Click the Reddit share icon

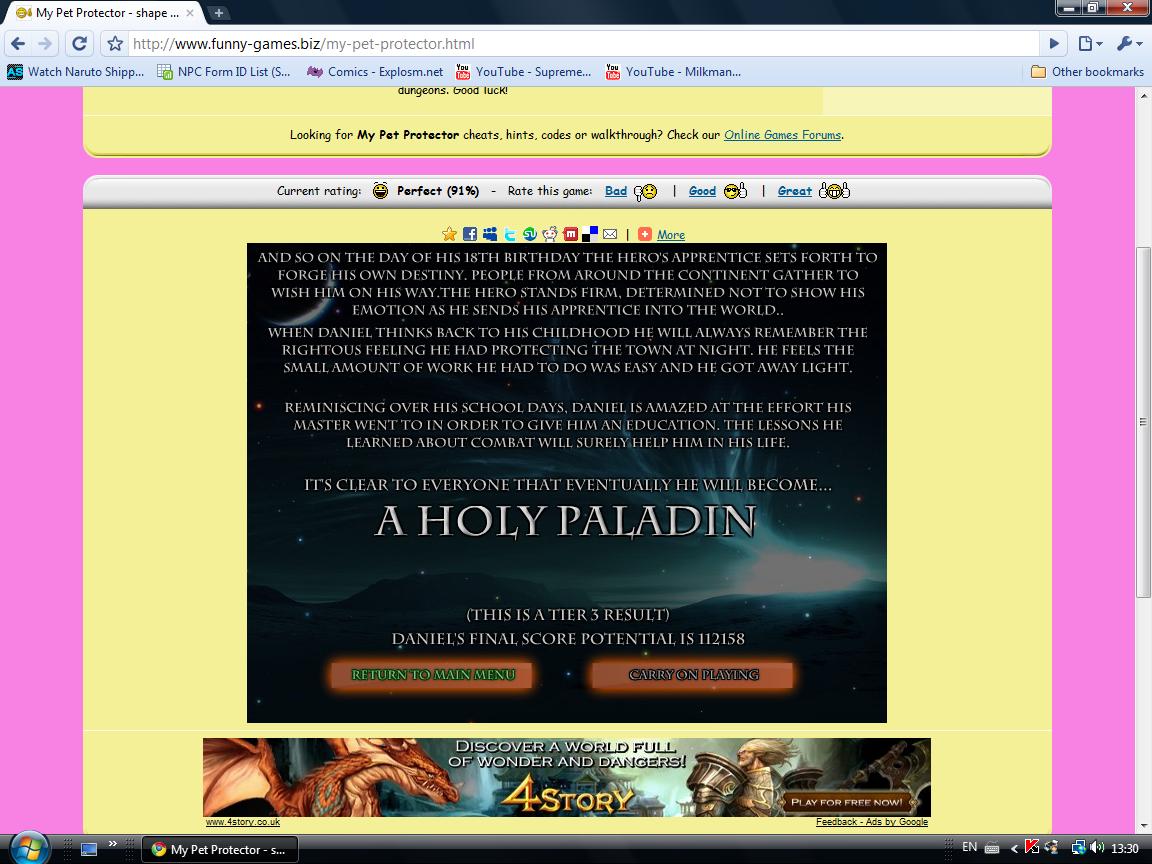pos(550,235)
